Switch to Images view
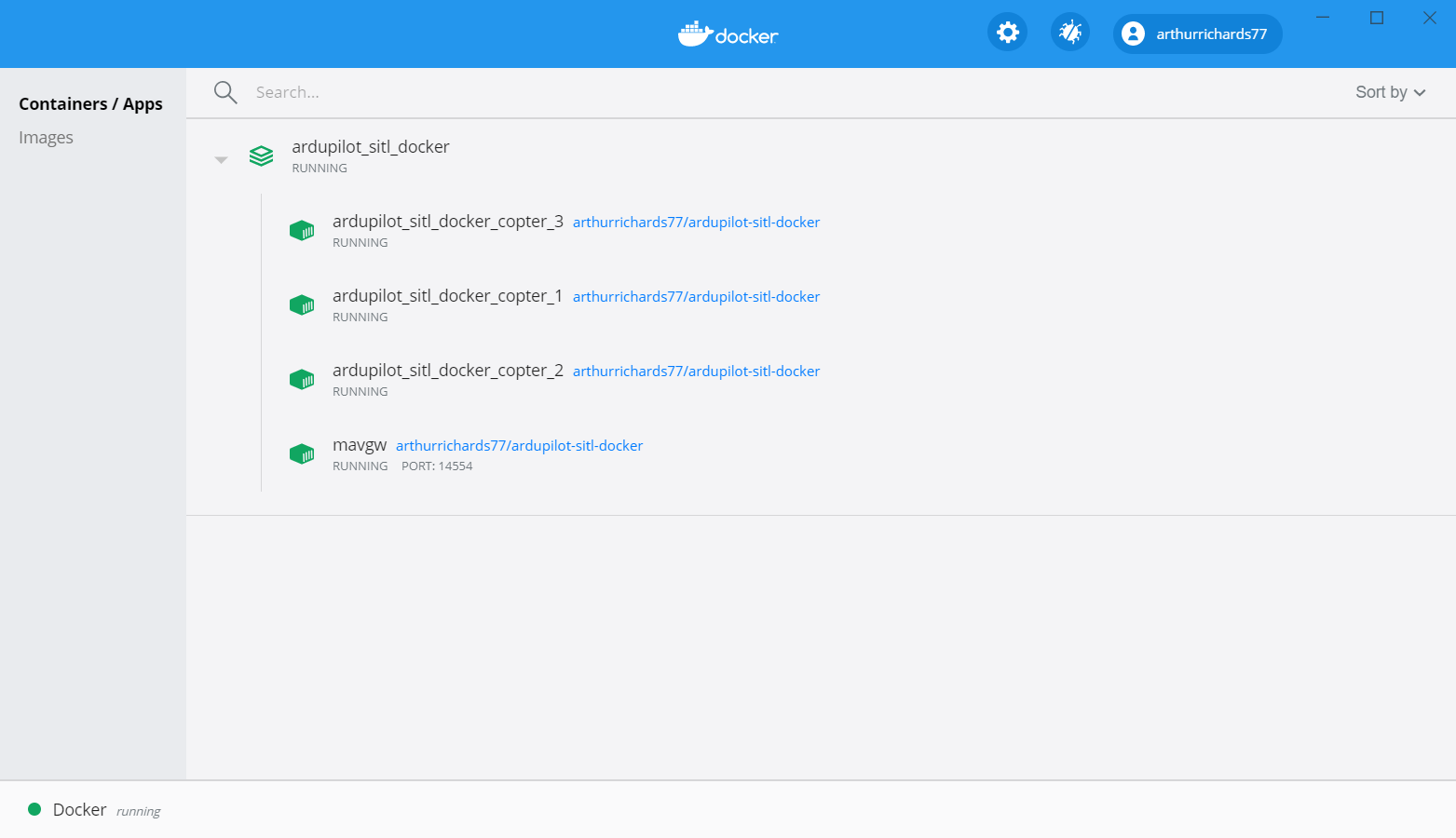This screenshot has width=1456, height=838. tap(46, 138)
